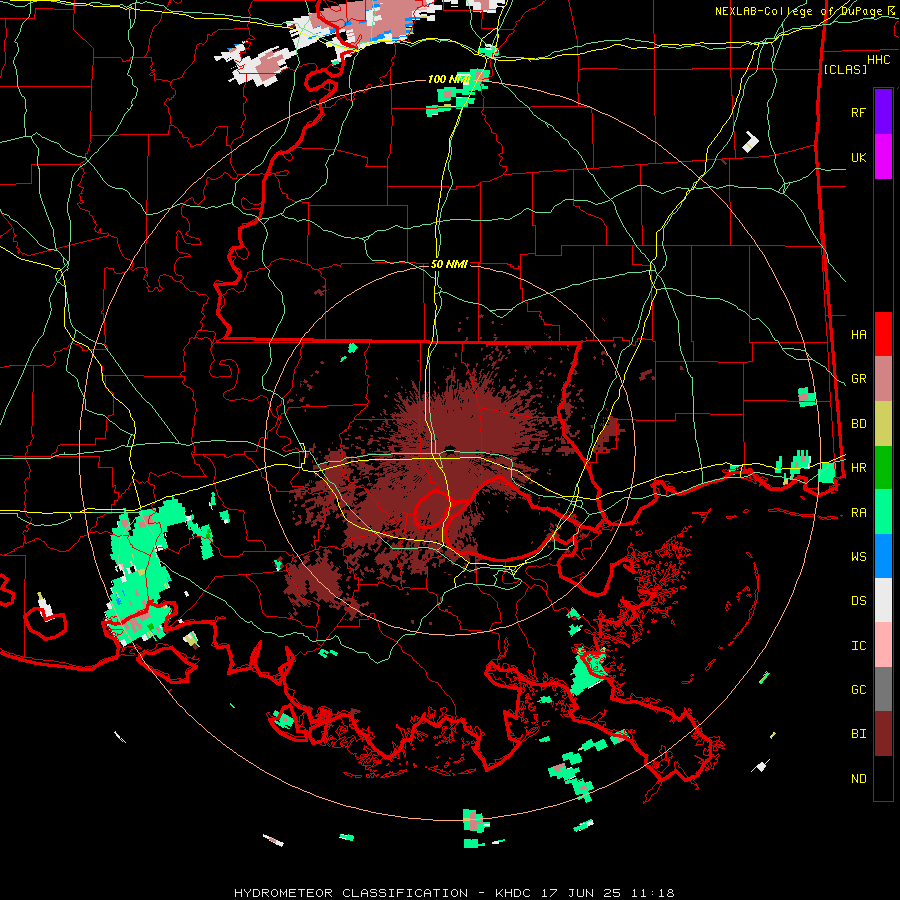Click the UK legend label

click(858, 157)
